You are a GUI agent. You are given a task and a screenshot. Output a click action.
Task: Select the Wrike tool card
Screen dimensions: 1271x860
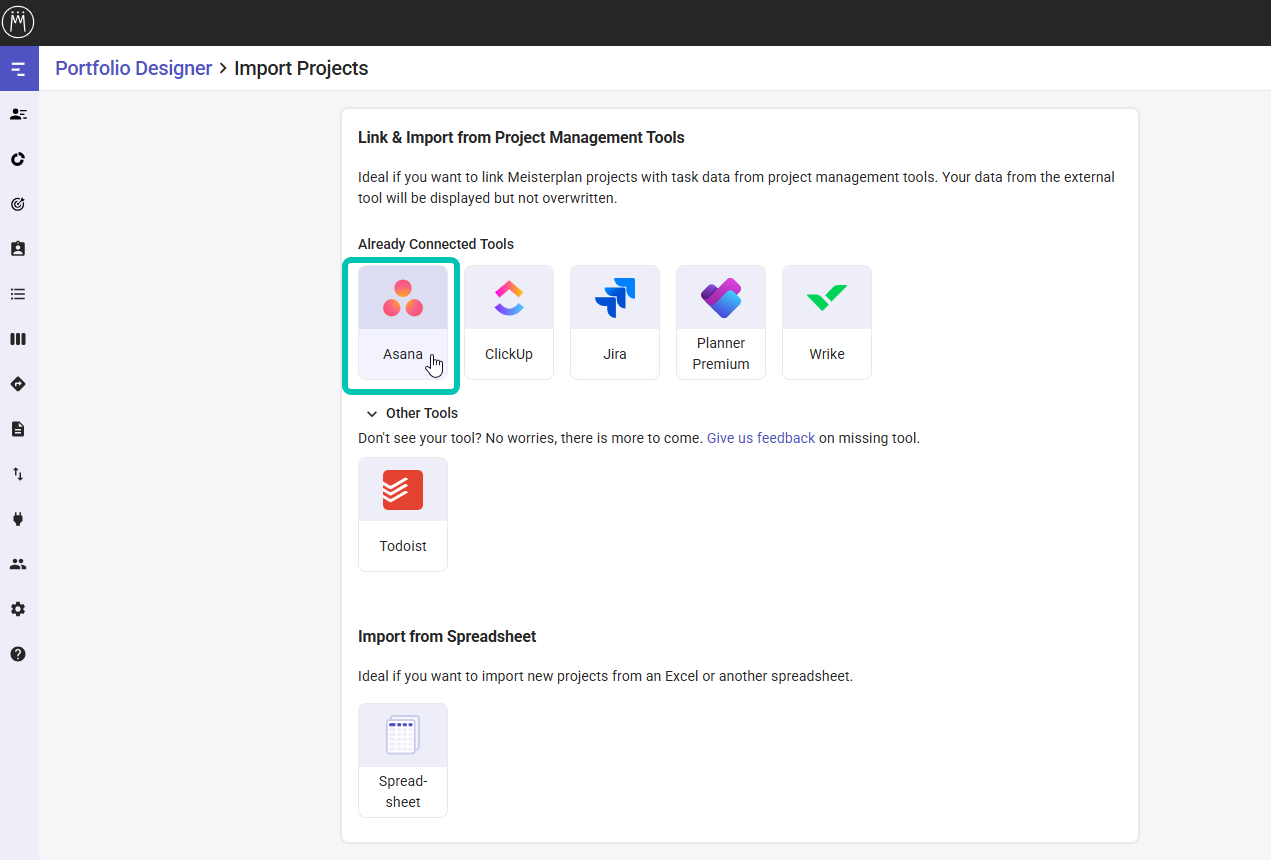827,322
